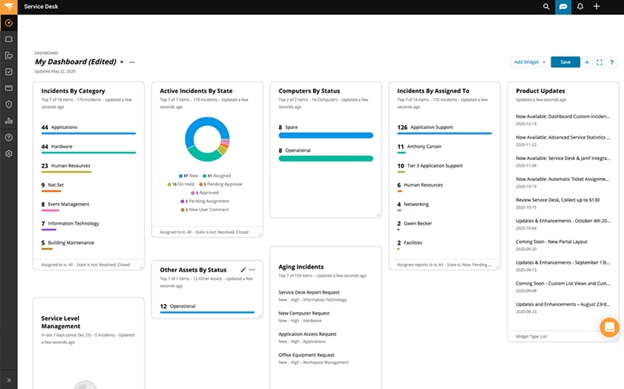The image size is (624, 389).
Task: Toggle the Pending Assignment legend item
Action: [x=205, y=201]
